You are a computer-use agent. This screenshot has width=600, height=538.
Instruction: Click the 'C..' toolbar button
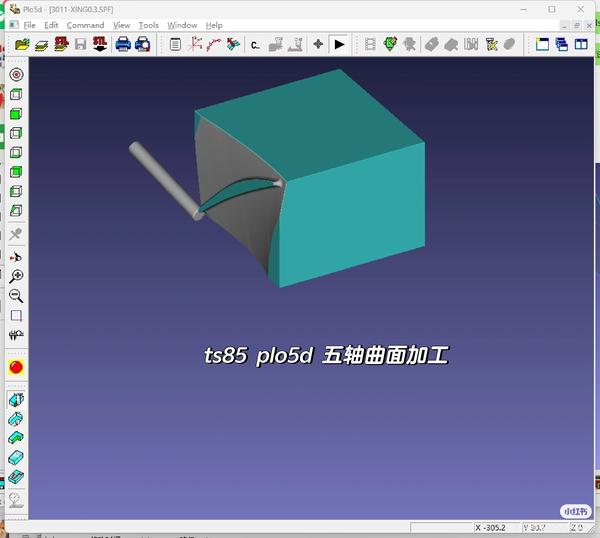pos(255,45)
